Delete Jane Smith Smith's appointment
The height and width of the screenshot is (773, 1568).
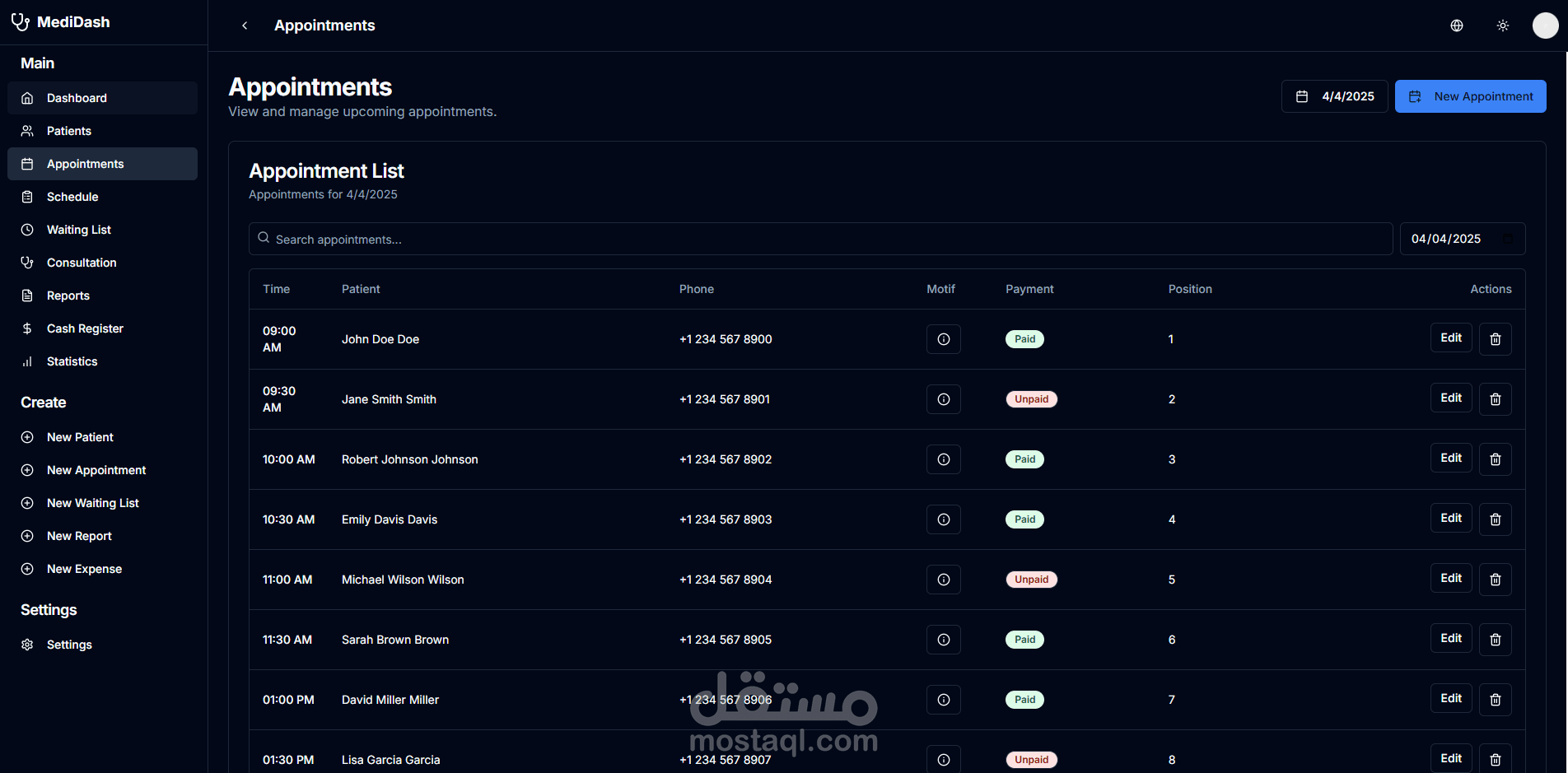point(1496,399)
